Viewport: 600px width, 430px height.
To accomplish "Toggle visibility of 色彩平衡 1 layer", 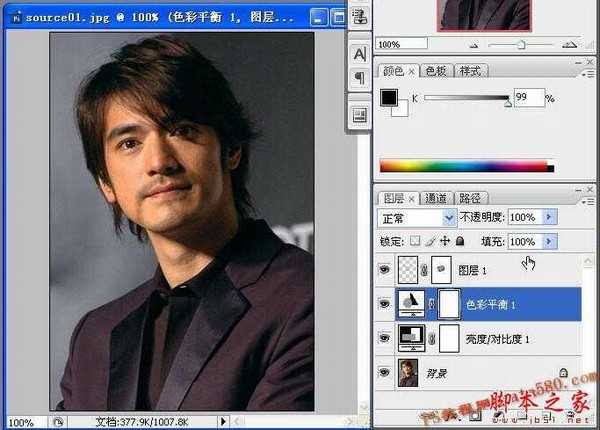I will 386,304.
